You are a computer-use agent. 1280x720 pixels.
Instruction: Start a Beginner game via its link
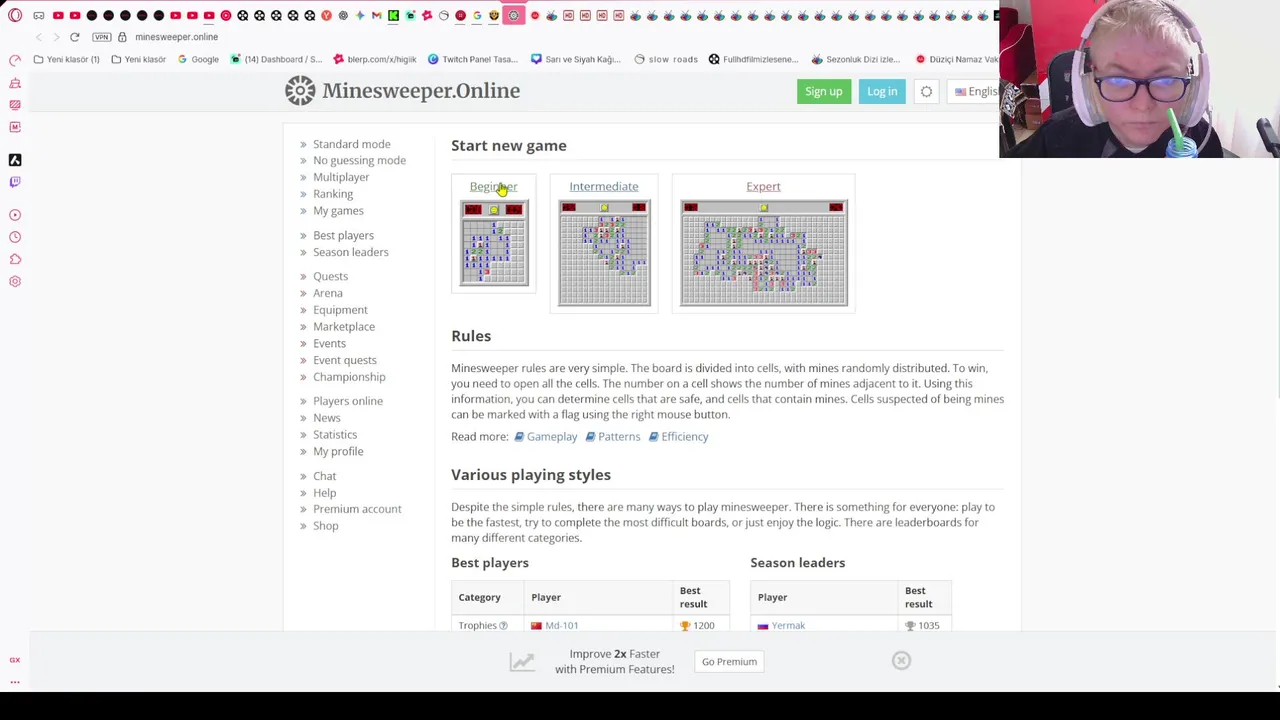tap(493, 186)
